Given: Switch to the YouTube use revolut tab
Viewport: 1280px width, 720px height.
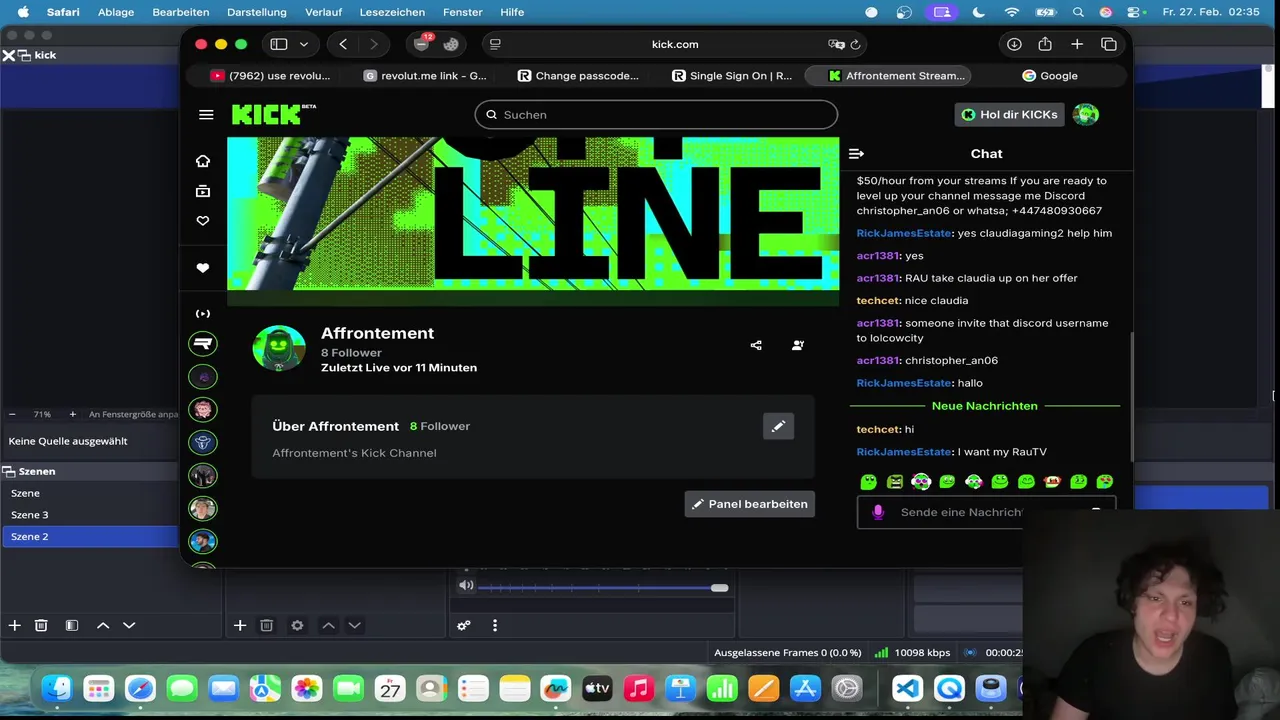Looking at the screenshot, I should click(269, 76).
